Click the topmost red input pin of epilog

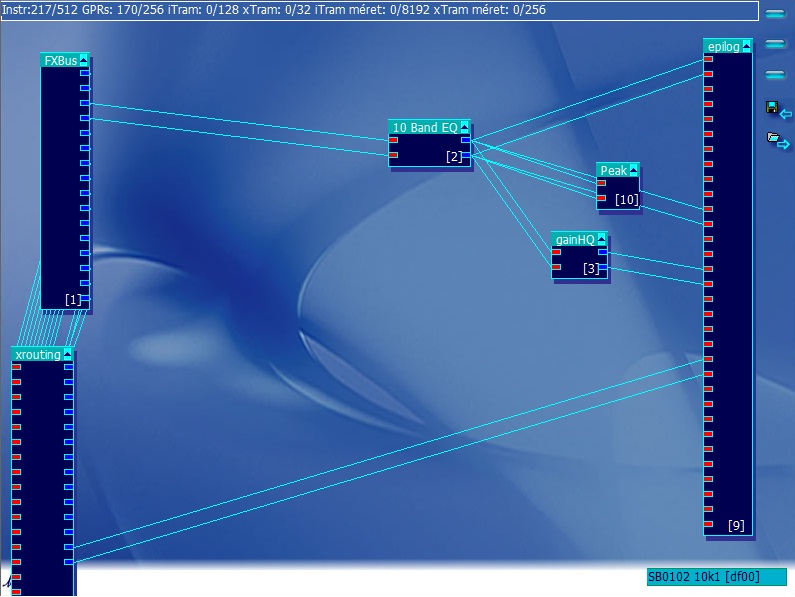708,59
